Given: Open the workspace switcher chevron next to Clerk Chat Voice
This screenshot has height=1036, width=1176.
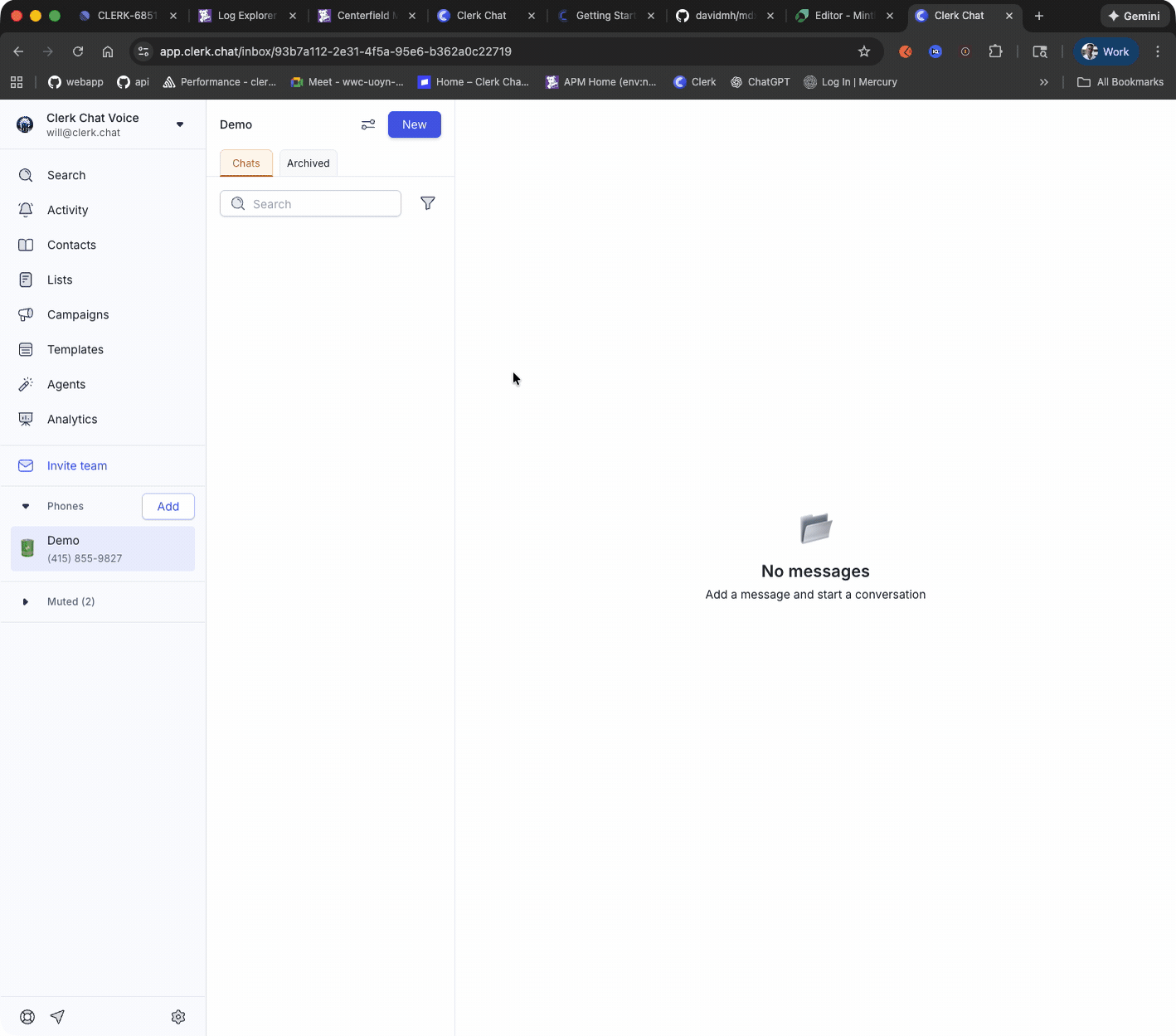Looking at the screenshot, I should (180, 124).
